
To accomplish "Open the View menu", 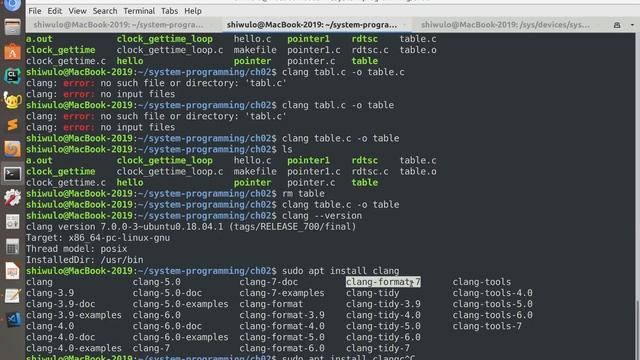I will coord(77,11).
